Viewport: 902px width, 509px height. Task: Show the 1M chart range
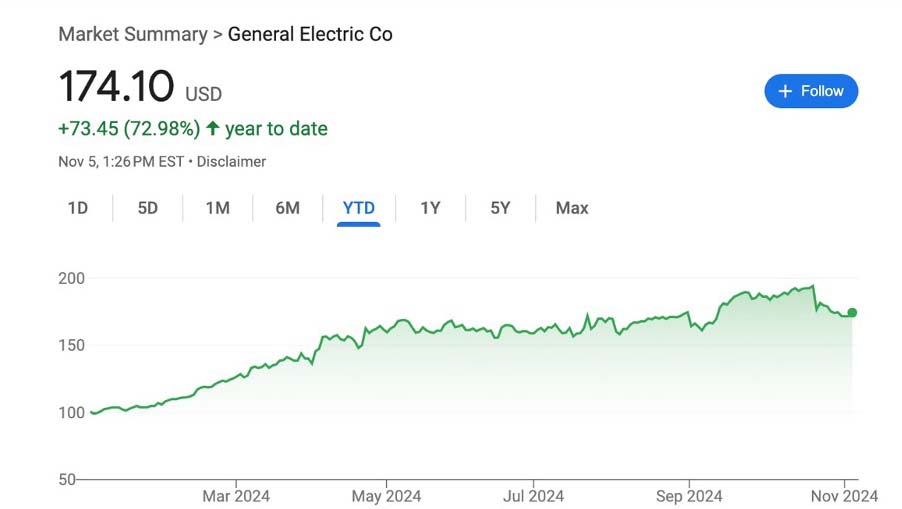click(217, 208)
